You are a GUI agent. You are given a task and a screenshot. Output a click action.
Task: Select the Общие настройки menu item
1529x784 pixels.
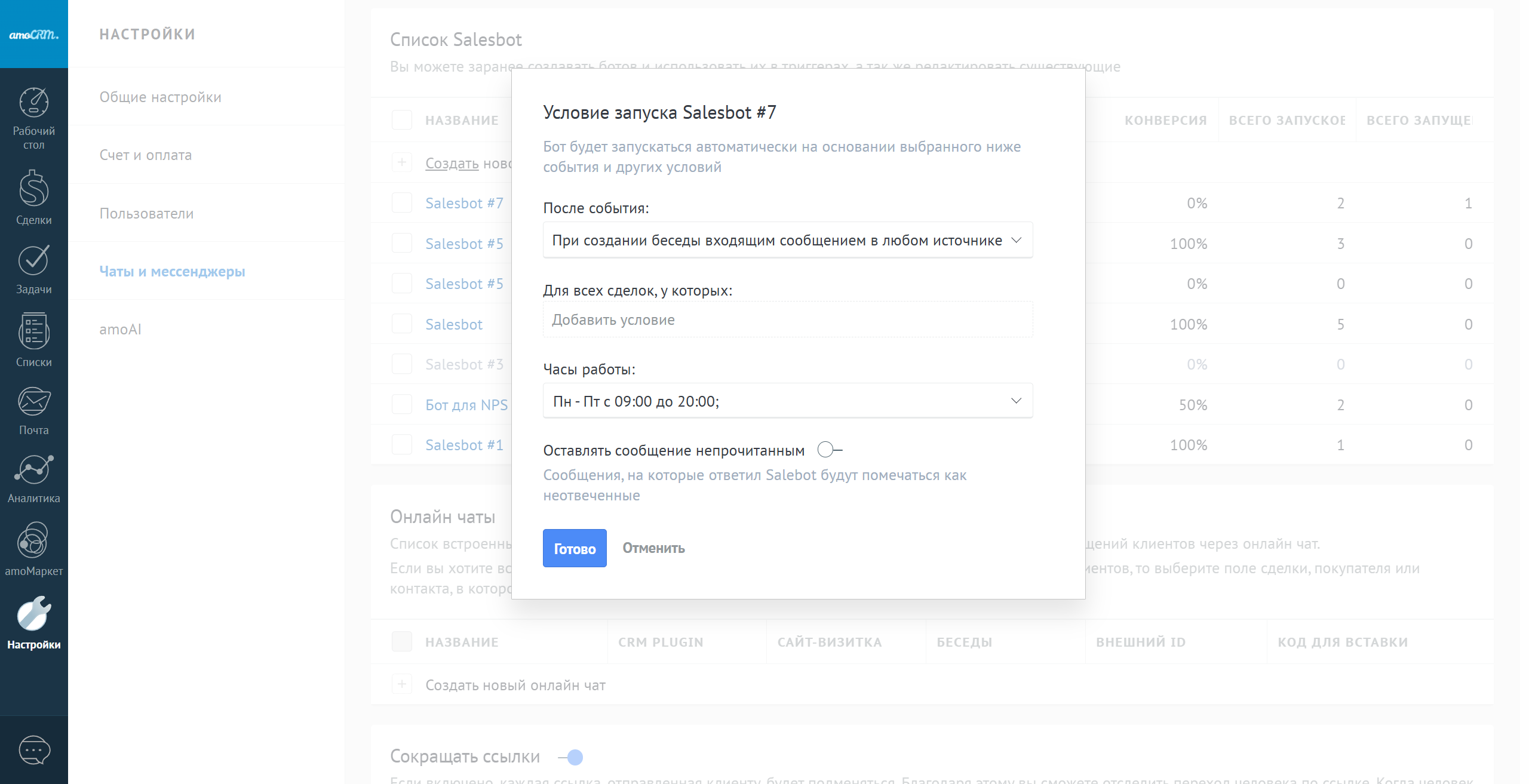click(160, 97)
